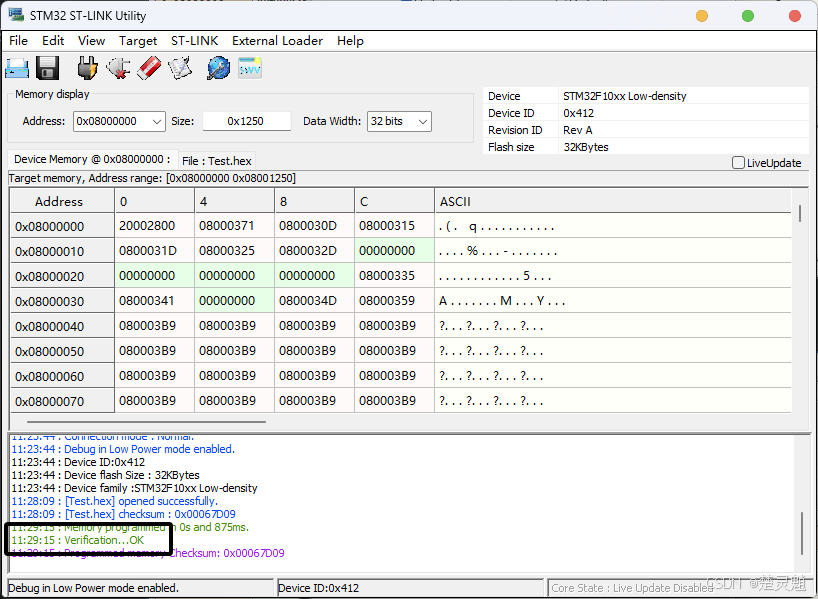Open the File menu
This screenshot has width=818, height=599.
click(19, 41)
